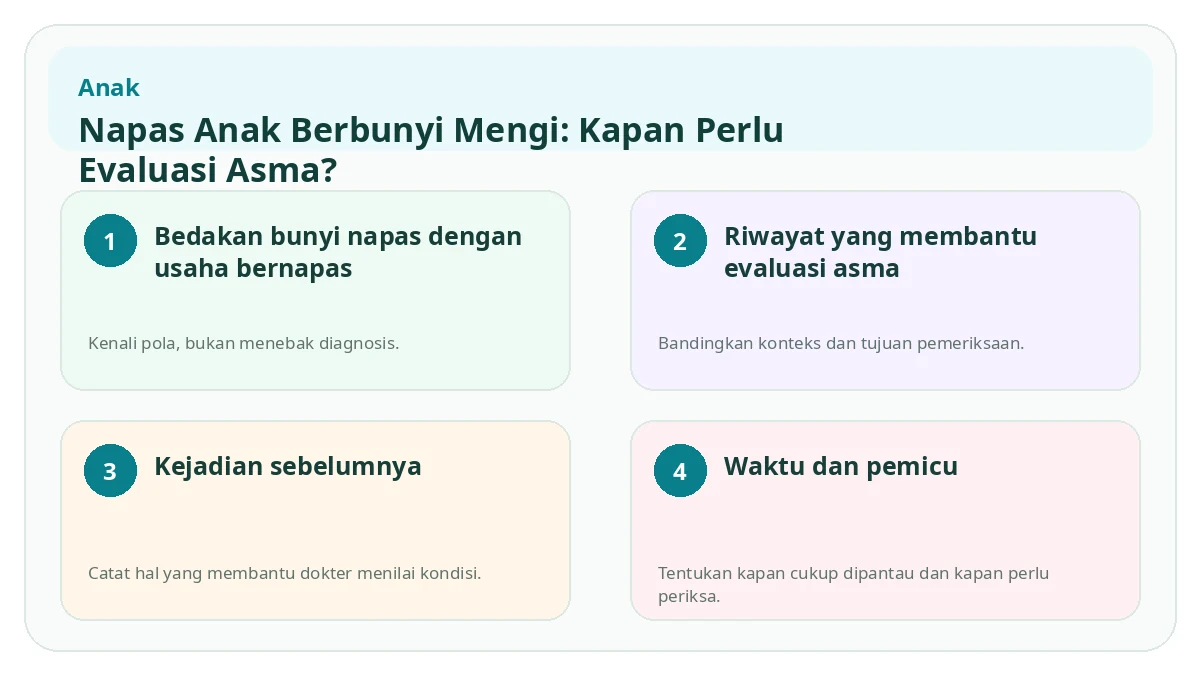1200x675 pixels.
Task: Click the number 2 circle badge
Action: pos(680,241)
